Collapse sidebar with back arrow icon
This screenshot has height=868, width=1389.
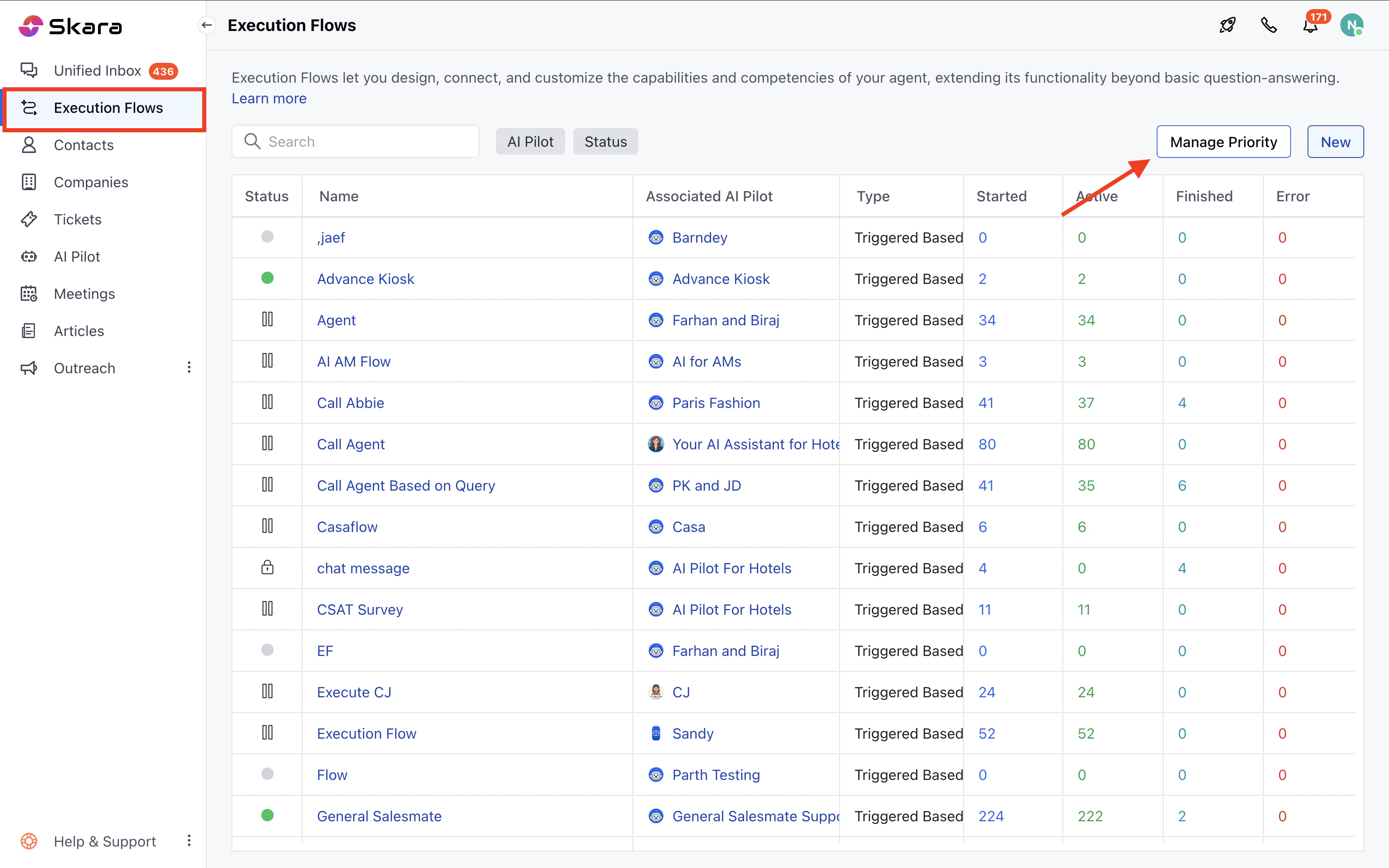coord(207,25)
